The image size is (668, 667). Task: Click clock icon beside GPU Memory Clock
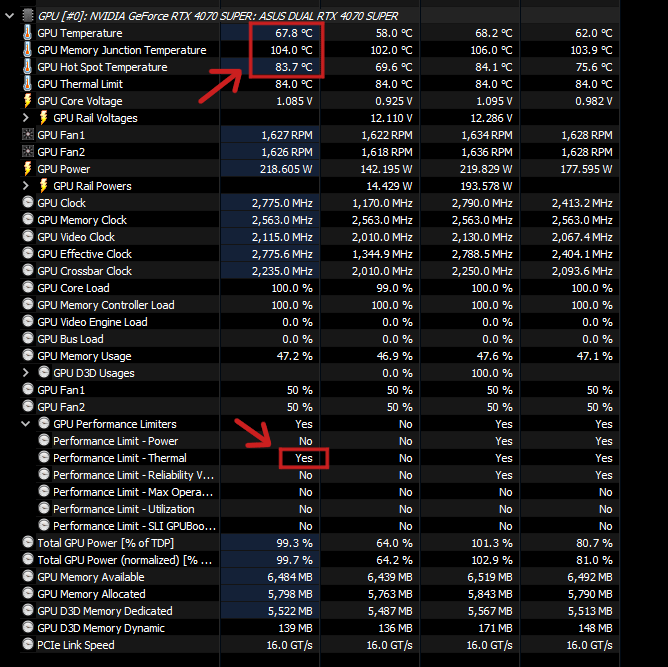tap(28, 219)
